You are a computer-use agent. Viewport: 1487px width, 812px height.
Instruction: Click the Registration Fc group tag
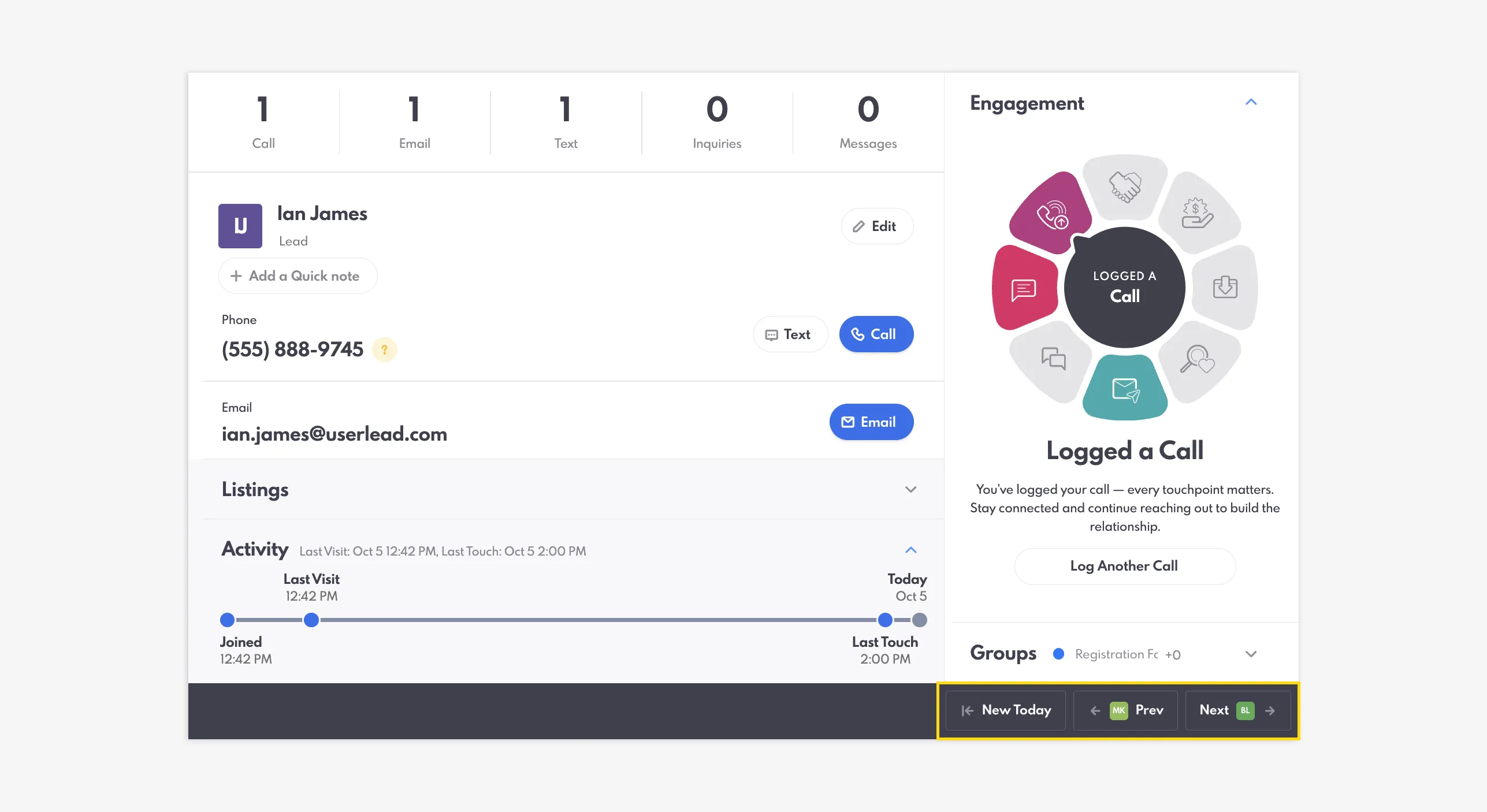(1116, 654)
